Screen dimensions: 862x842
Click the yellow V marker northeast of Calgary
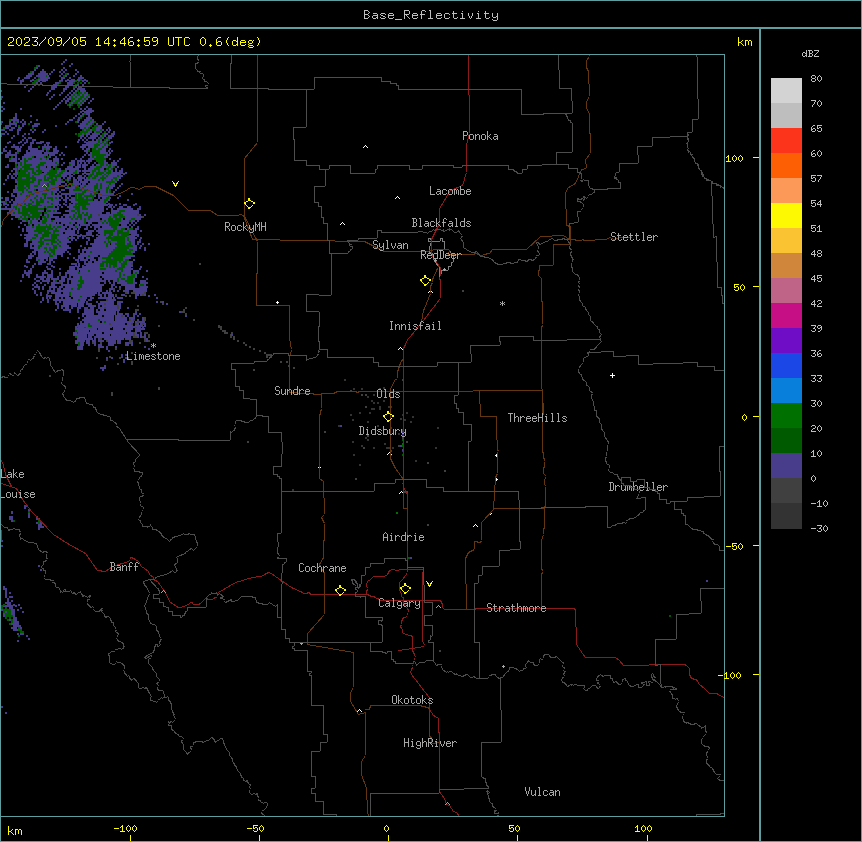point(429,584)
